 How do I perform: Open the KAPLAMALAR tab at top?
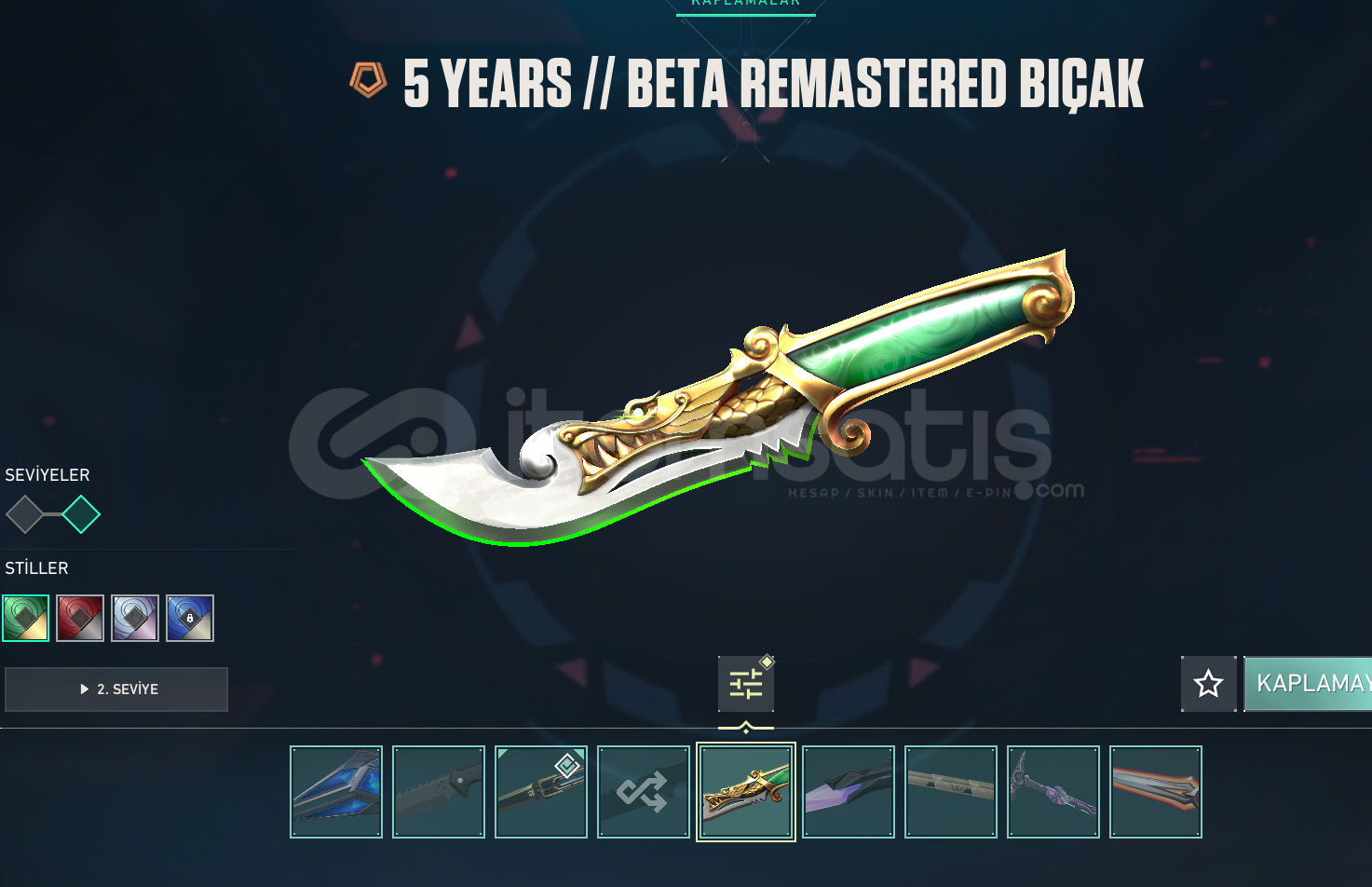tap(746, 4)
